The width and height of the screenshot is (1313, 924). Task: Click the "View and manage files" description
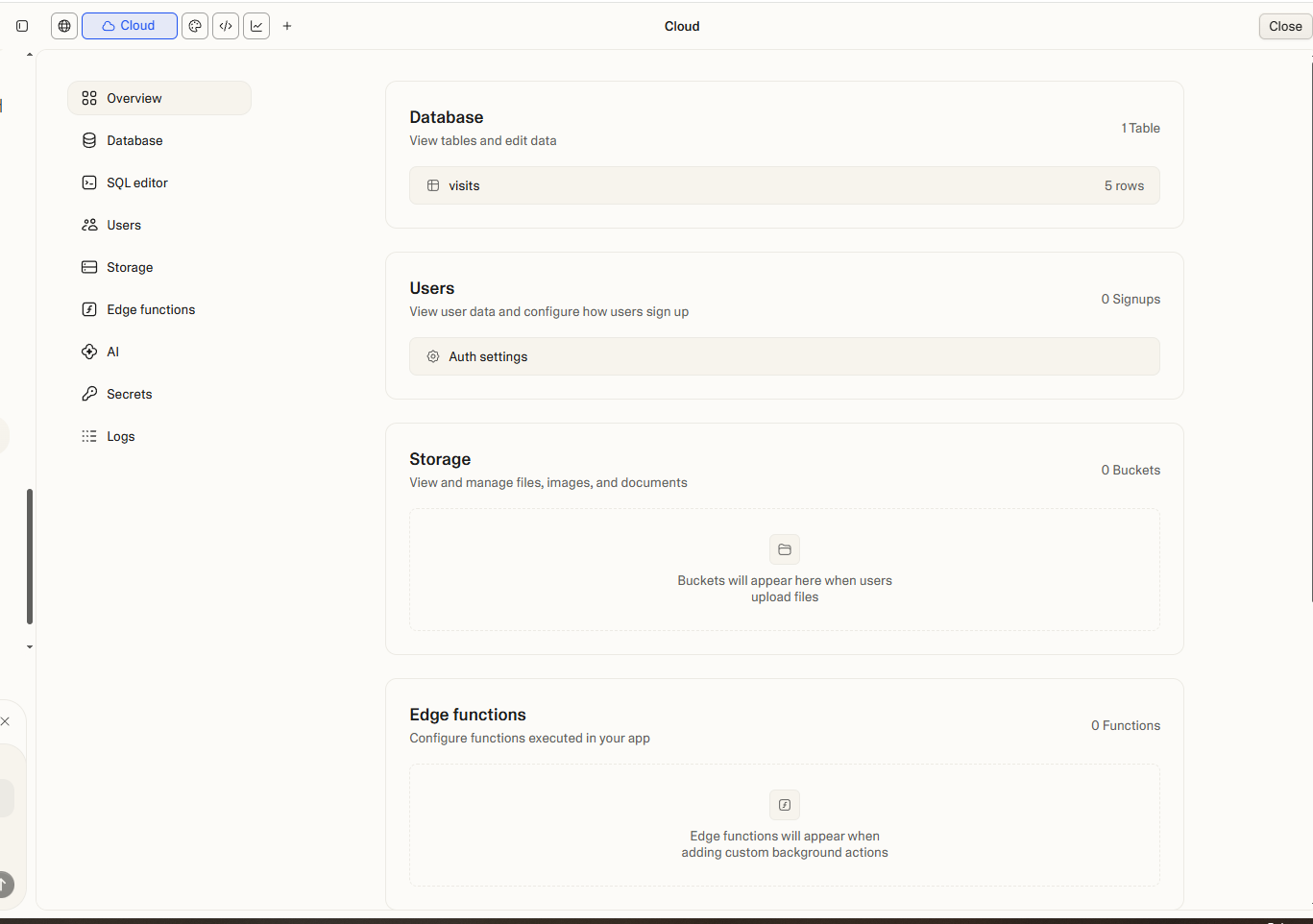(x=548, y=482)
